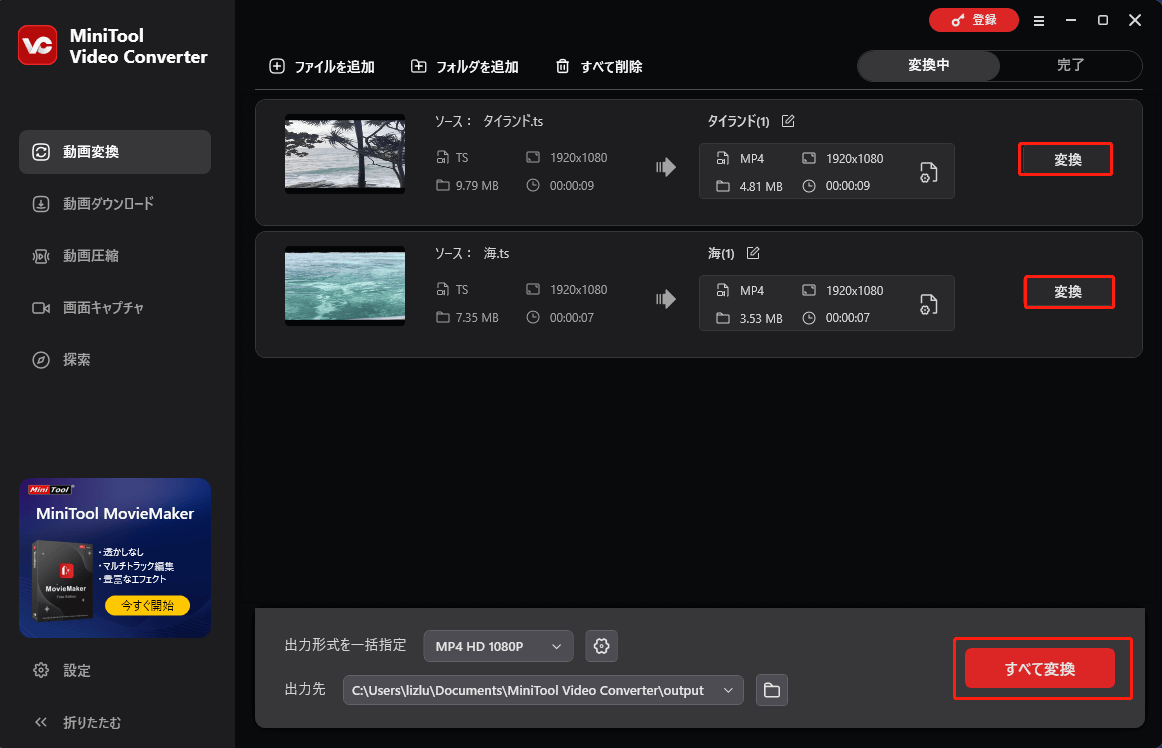Click the 画面キャプチャ camera icon
1162x748 pixels.
[x=41, y=308]
